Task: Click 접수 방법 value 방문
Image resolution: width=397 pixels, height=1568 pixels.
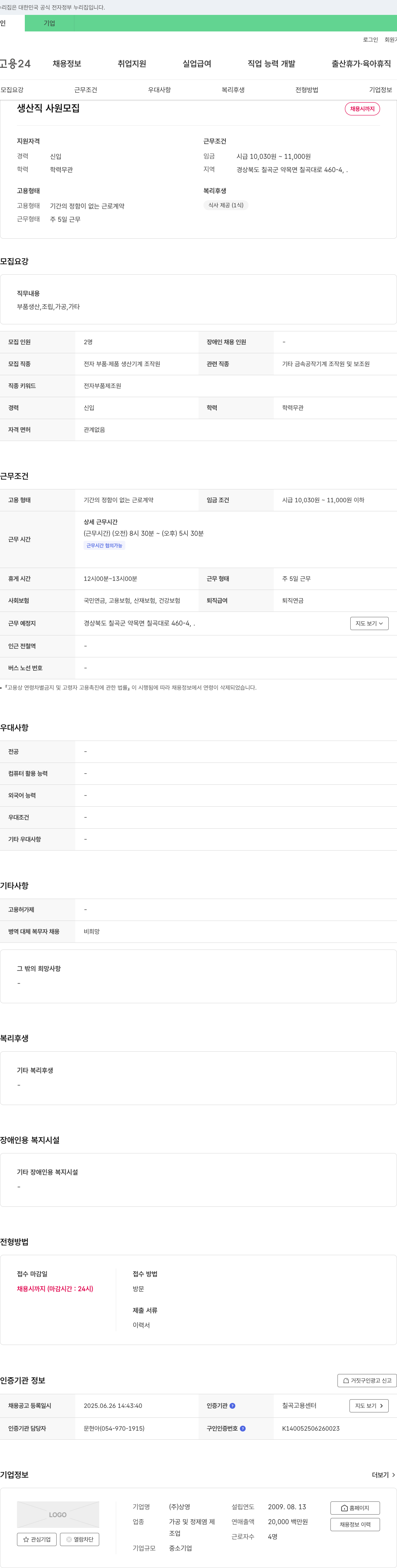Action: (x=138, y=1289)
